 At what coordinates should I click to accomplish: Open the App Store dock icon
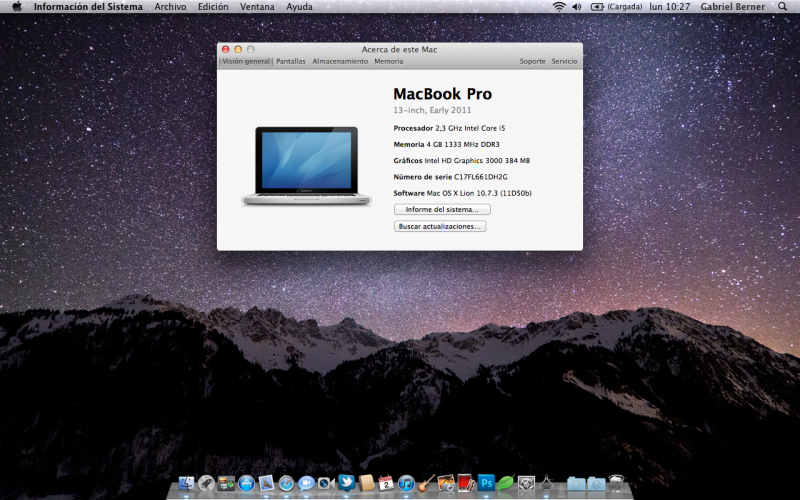246,483
